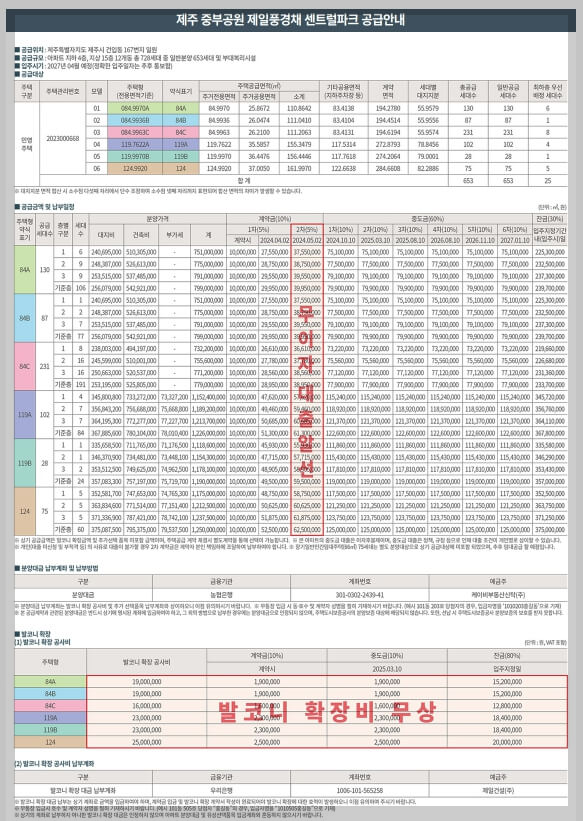Screen dimensions: 583x821
Task: Click the '중도금(60%)' column group header
Action: pyautogui.click(x=427, y=218)
